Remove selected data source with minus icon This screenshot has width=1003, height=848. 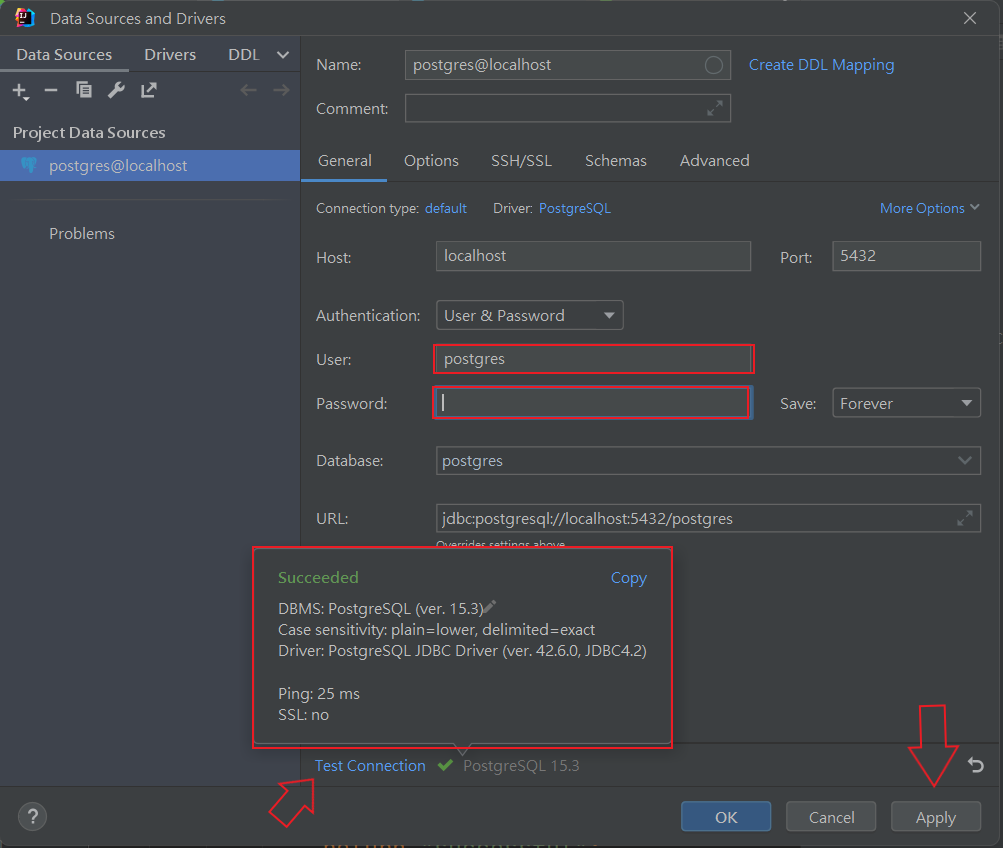[51, 90]
